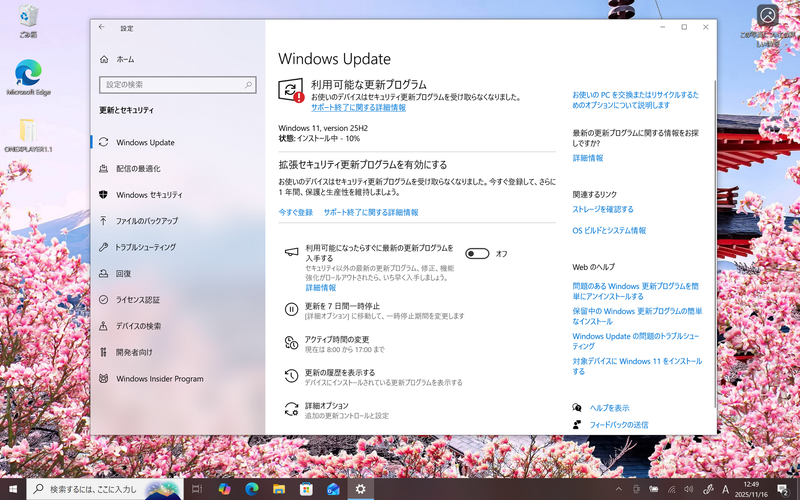Click the active hours clock icon

coord(291,343)
